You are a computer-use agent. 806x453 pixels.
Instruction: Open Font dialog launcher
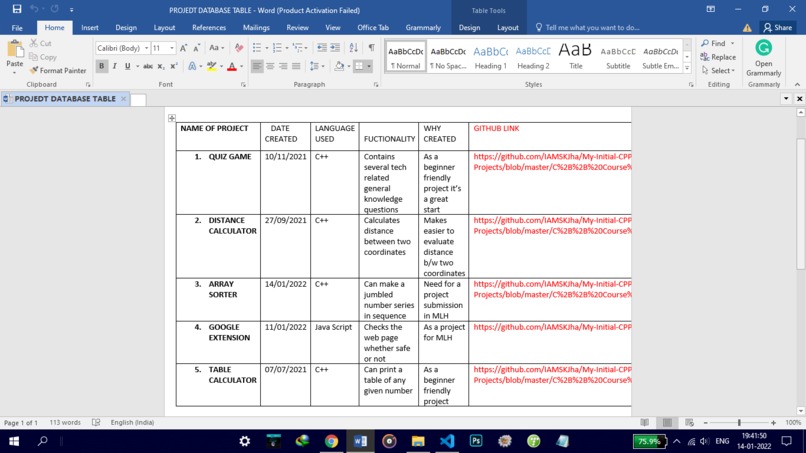click(243, 85)
